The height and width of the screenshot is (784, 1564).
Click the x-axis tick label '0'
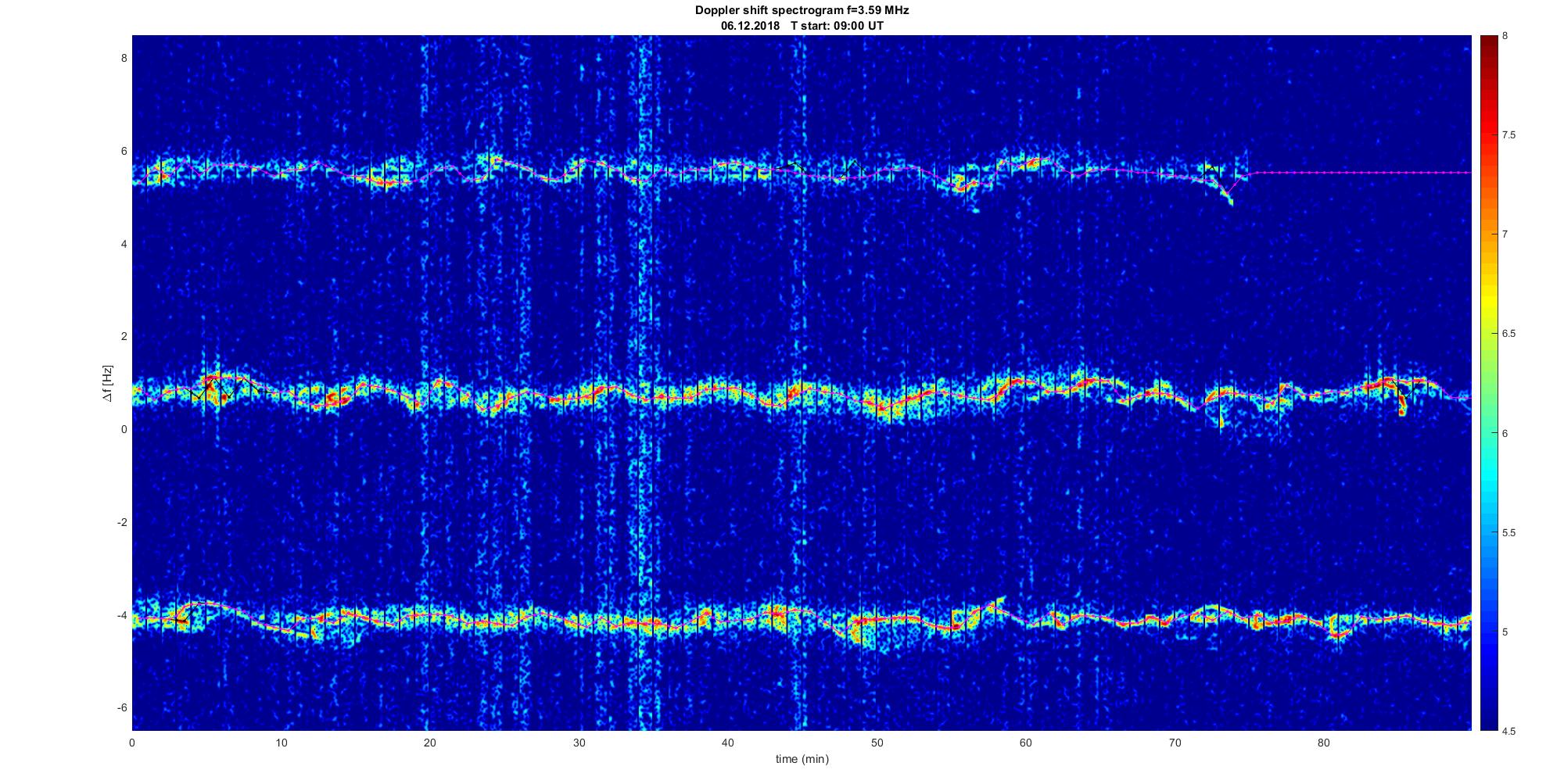pyautogui.click(x=132, y=743)
